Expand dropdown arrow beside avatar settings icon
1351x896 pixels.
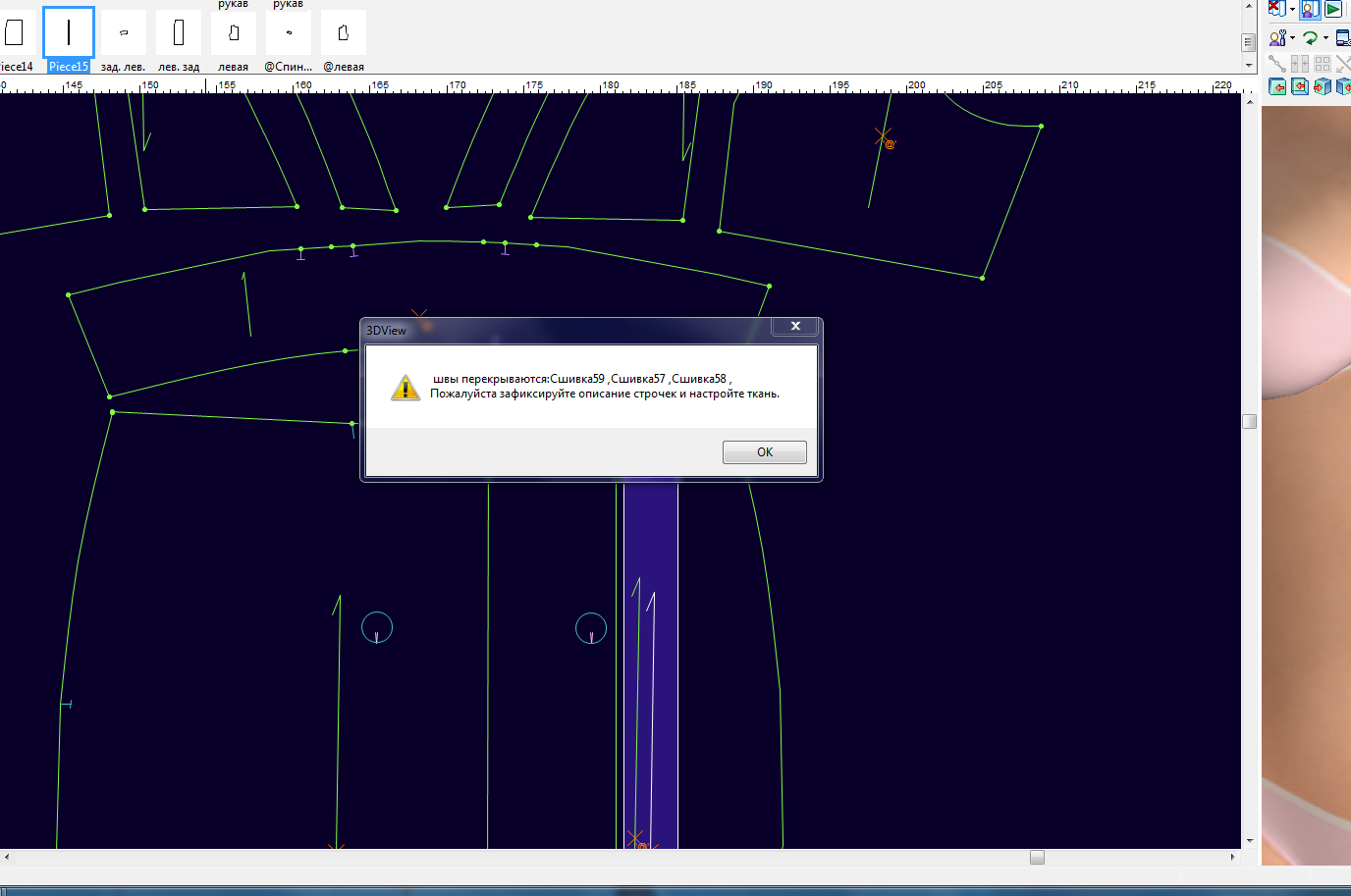1292,38
